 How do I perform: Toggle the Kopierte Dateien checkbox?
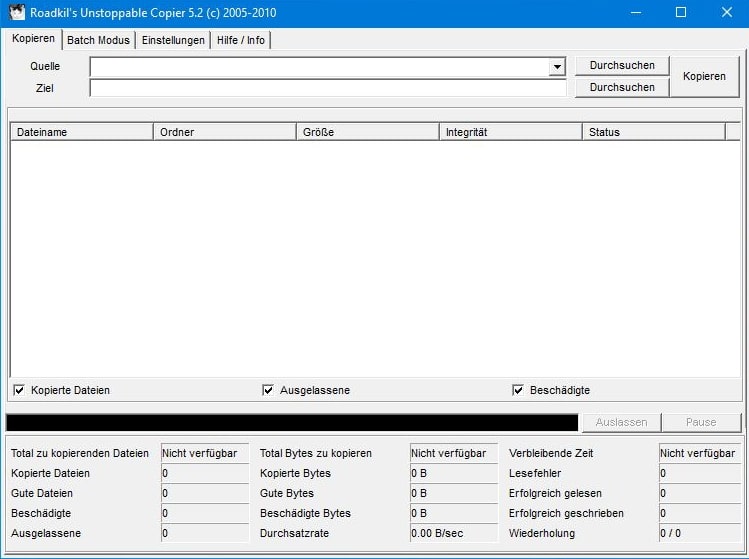coord(19,390)
